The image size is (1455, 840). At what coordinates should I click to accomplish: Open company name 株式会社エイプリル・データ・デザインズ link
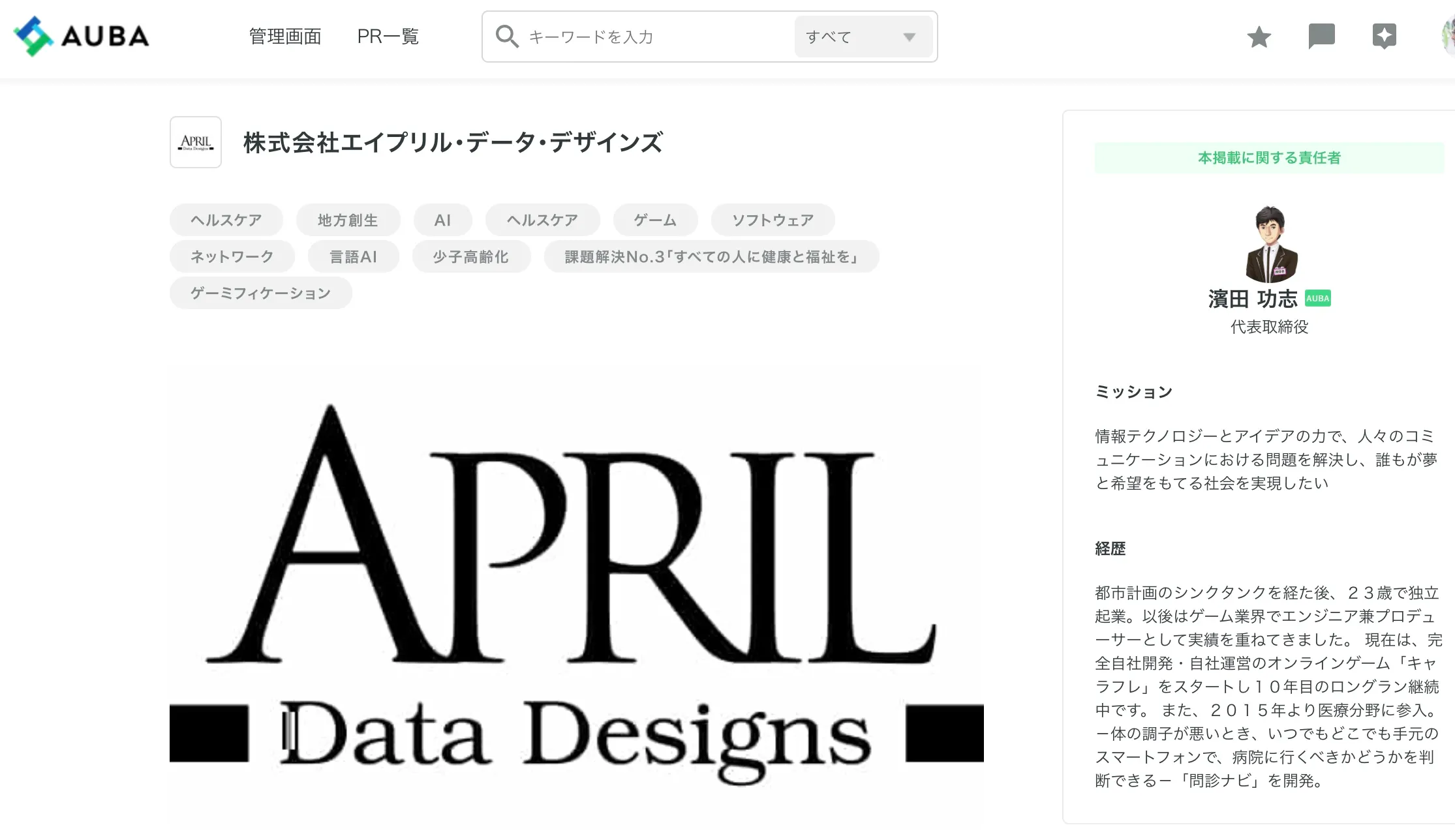coord(453,143)
